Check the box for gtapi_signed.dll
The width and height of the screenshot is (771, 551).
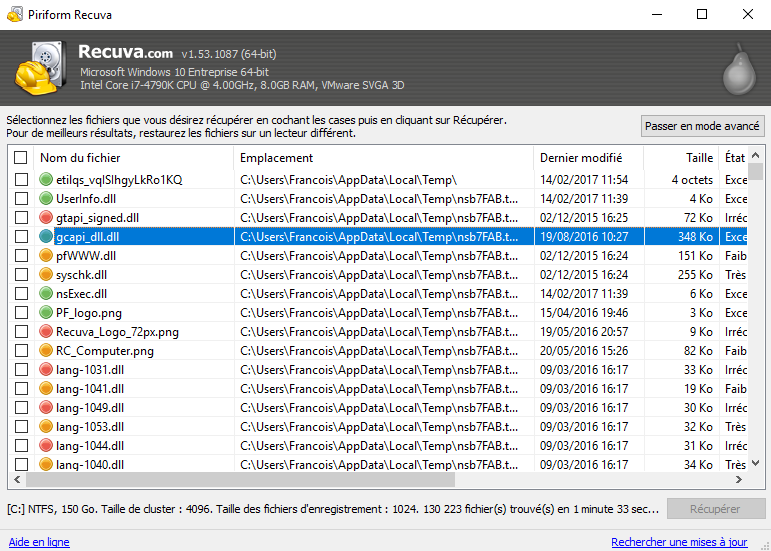click(x=21, y=217)
